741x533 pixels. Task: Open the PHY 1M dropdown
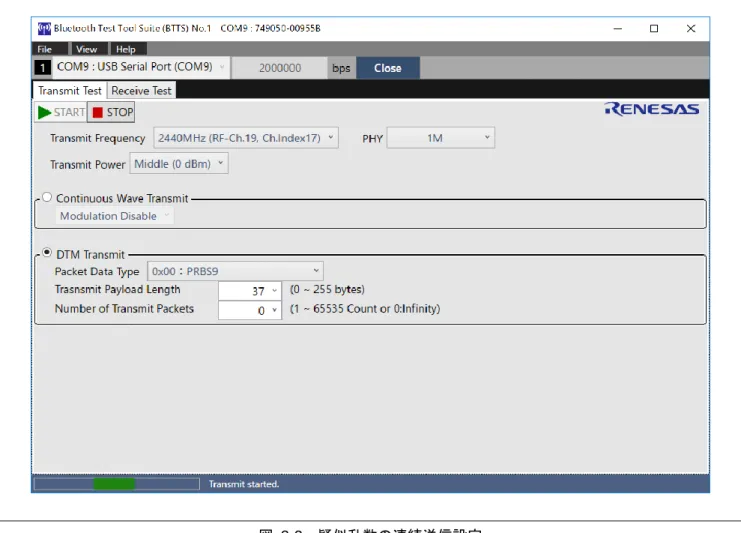click(x=440, y=138)
